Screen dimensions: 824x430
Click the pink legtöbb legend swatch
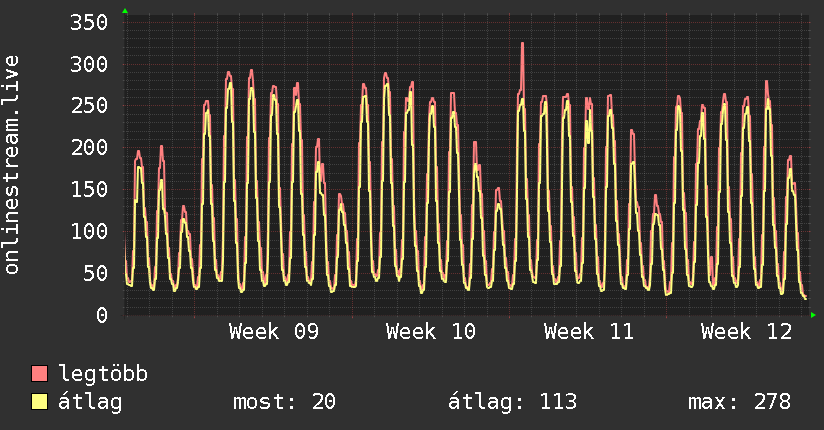(x=39, y=373)
